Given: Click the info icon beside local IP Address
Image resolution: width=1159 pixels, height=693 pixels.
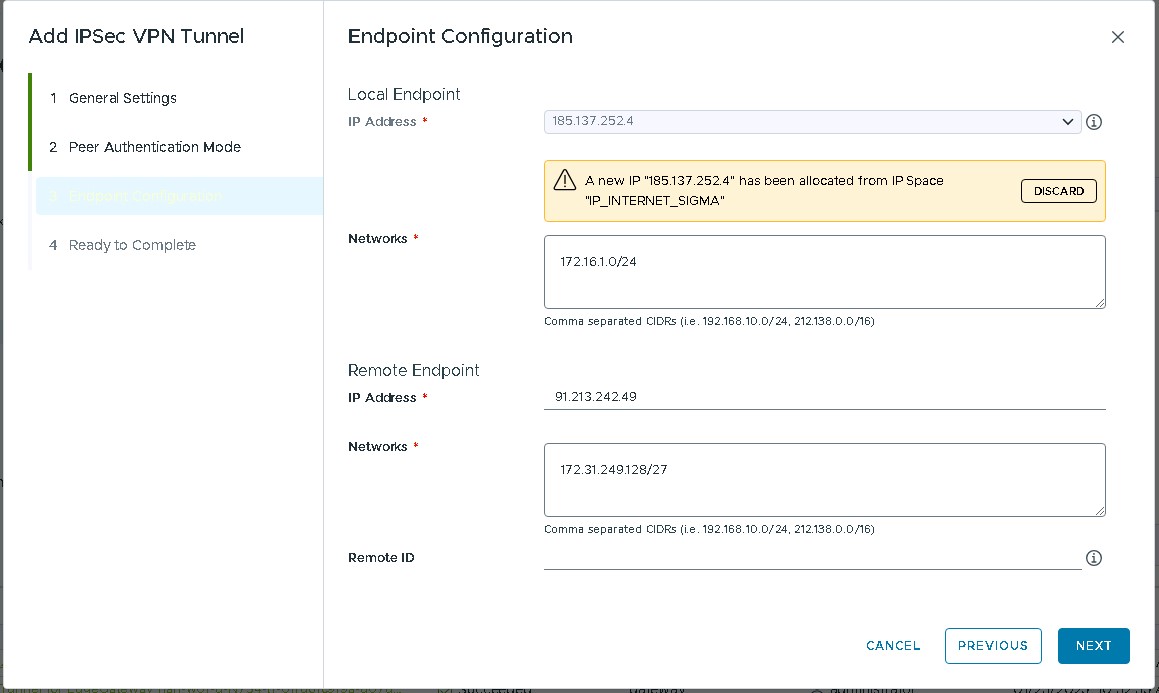Looking at the screenshot, I should [1094, 122].
